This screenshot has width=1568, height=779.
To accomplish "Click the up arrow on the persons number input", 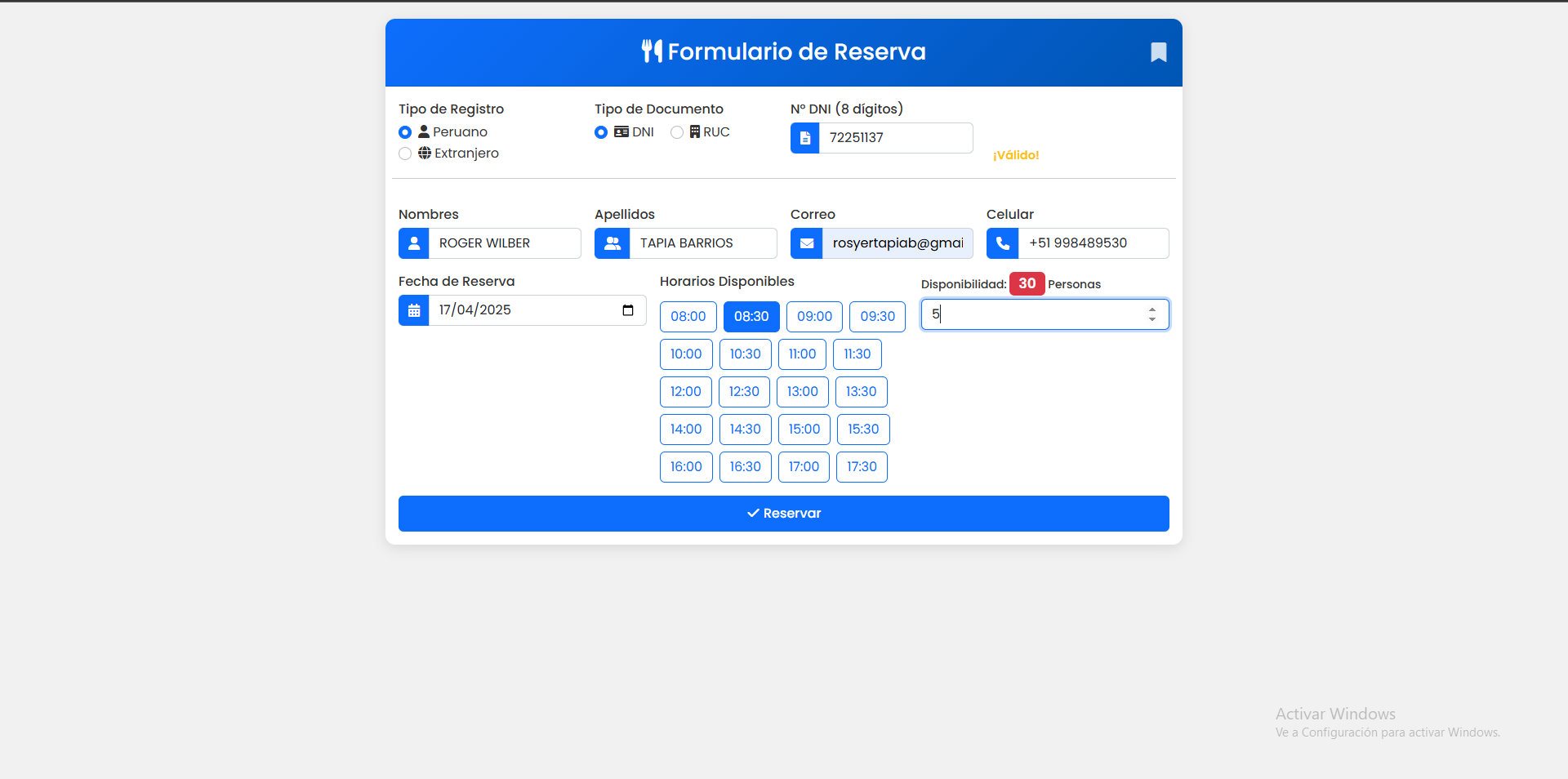I will click(1152, 309).
